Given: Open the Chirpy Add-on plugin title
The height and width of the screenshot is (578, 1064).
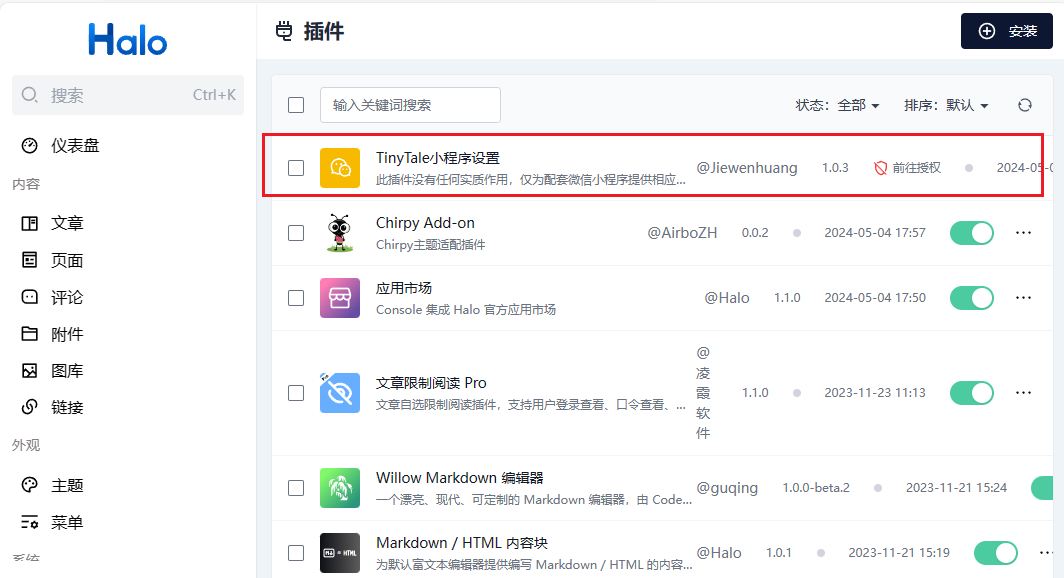Looking at the screenshot, I should [x=425, y=223].
